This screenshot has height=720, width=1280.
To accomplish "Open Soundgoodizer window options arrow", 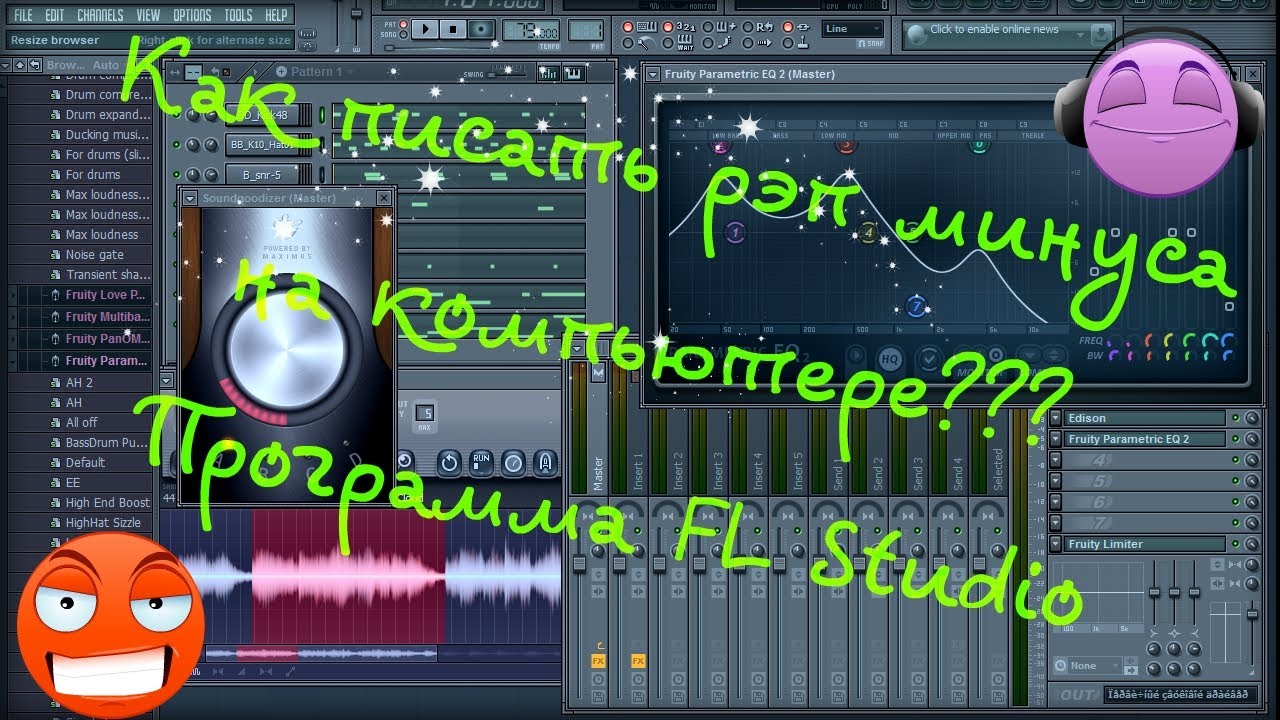I will point(191,198).
